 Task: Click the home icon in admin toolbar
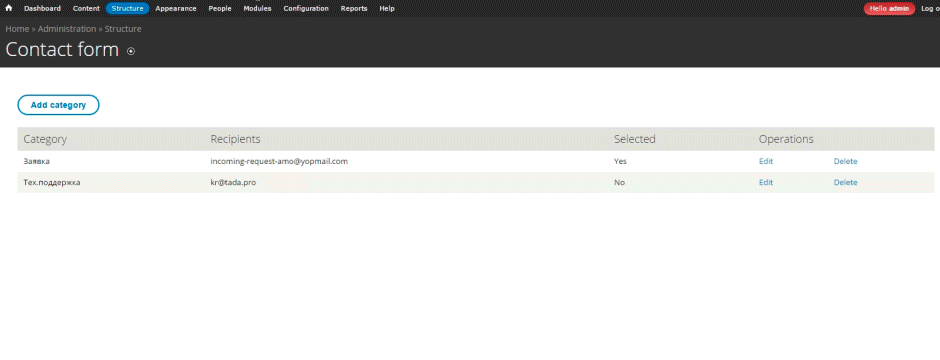pos(8,8)
